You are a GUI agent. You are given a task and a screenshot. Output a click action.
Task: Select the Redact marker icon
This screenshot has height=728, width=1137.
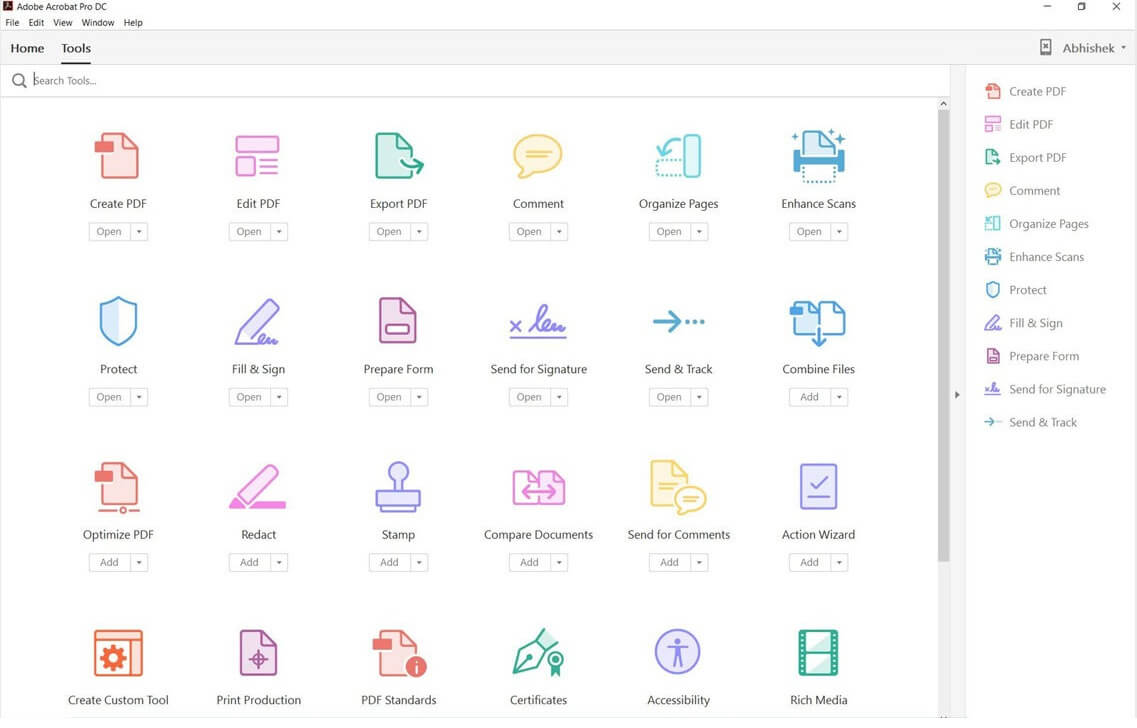click(257, 487)
